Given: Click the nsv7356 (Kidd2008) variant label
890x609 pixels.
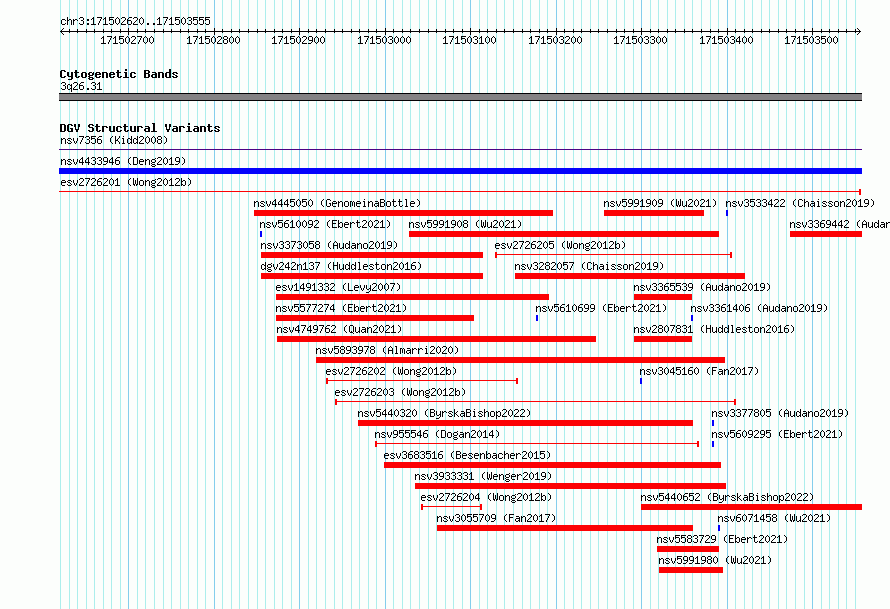Looking at the screenshot, I should (x=114, y=140).
